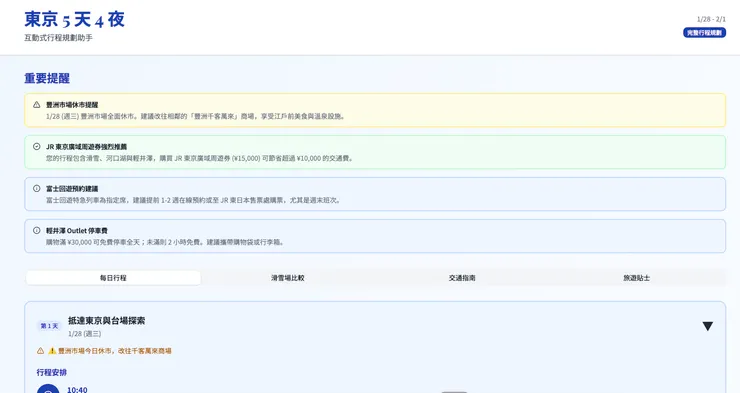This screenshot has width=740, height=393.
Task: Click the check circle icon in JR 東京廣域周遊券 alert
Action: coord(36,147)
